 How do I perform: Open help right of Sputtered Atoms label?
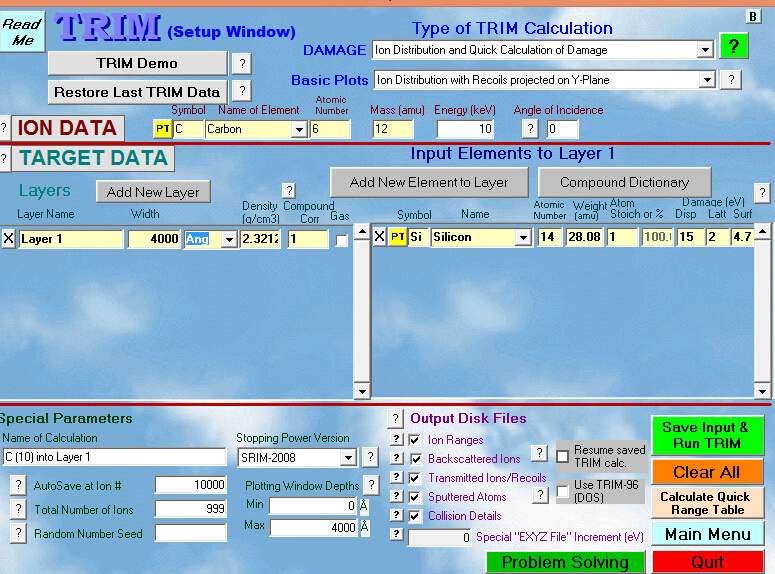tap(541, 495)
